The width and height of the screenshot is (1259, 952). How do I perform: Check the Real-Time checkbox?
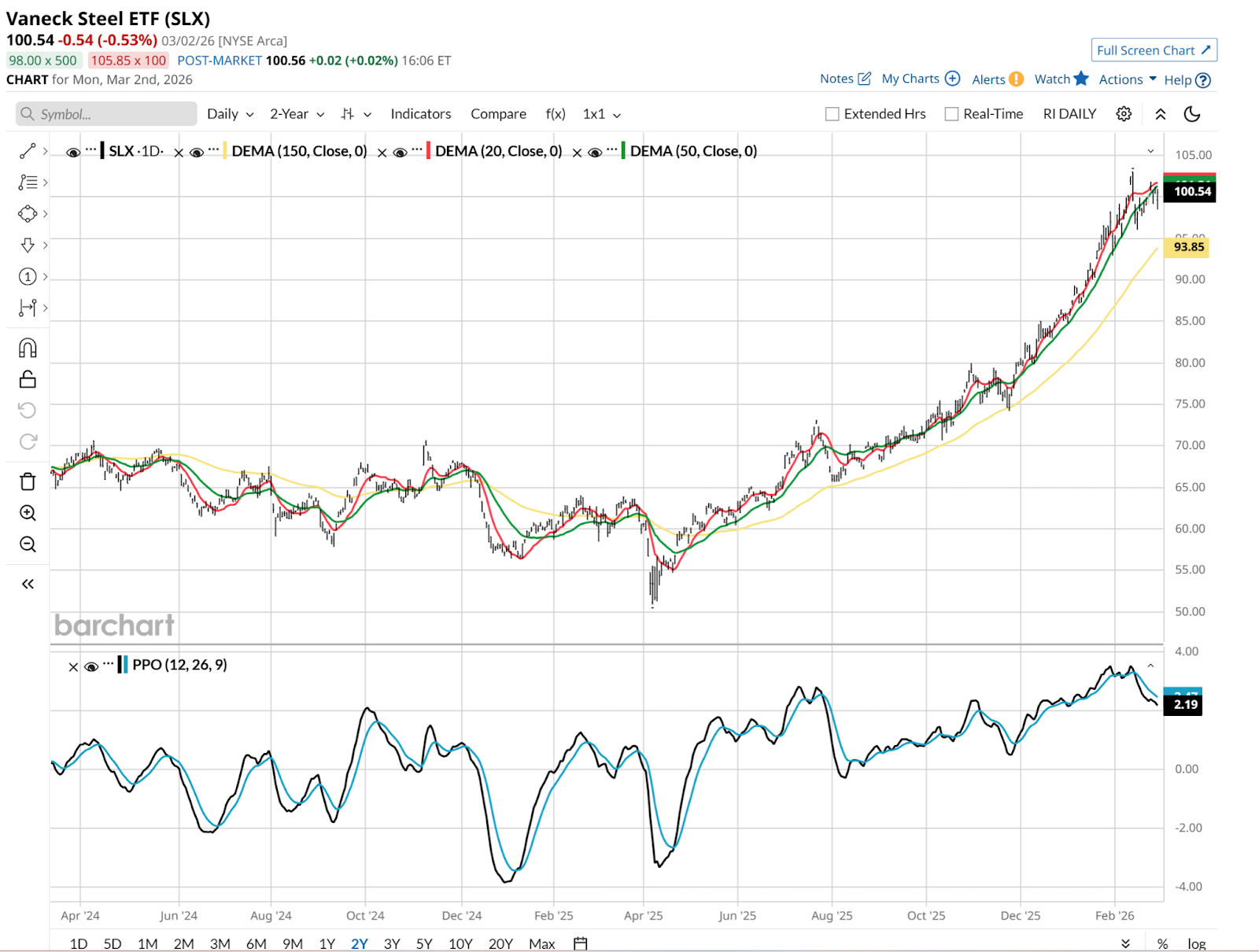pyautogui.click(x=951, y=114)
